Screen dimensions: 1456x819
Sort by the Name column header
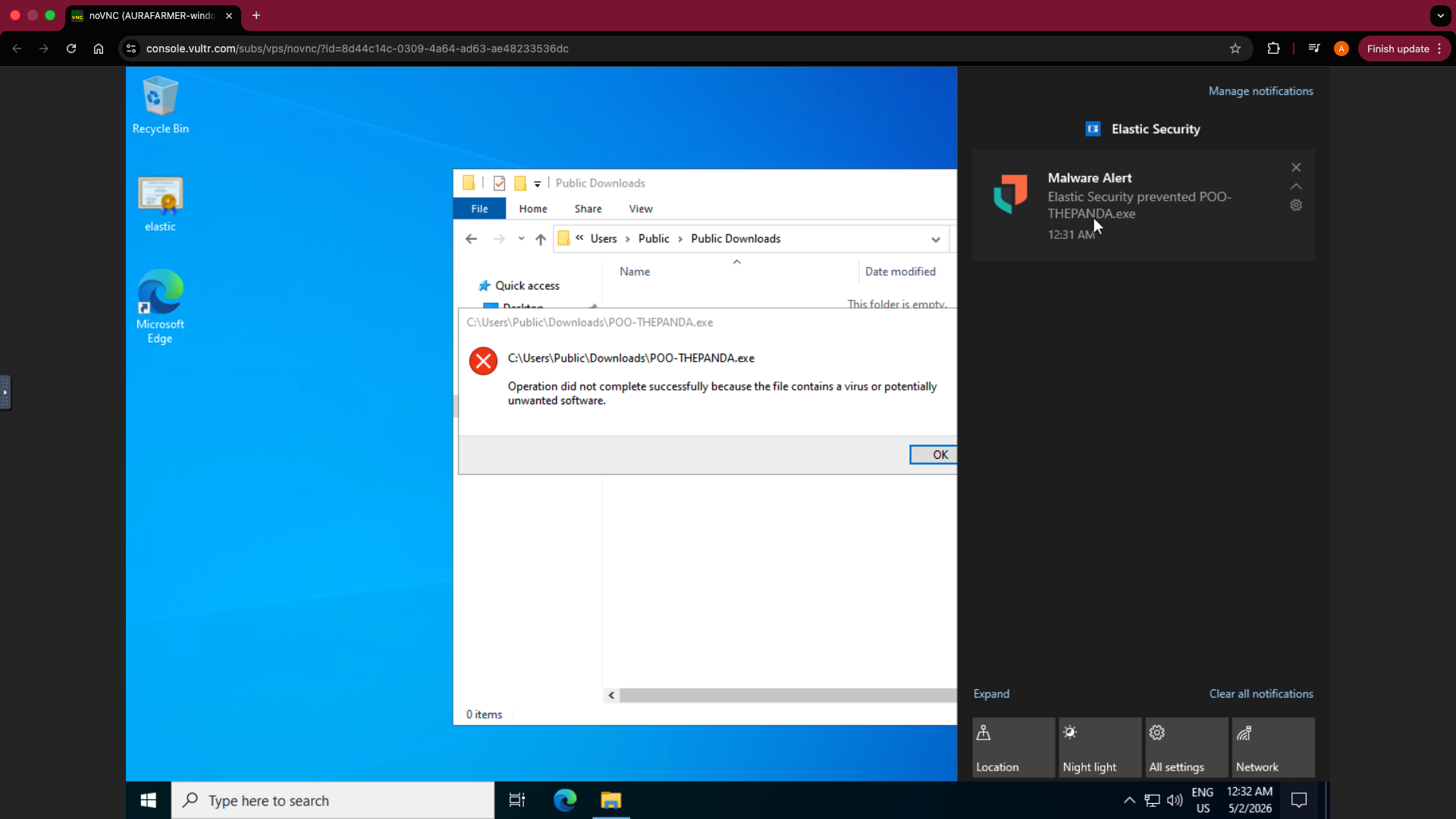635,271
